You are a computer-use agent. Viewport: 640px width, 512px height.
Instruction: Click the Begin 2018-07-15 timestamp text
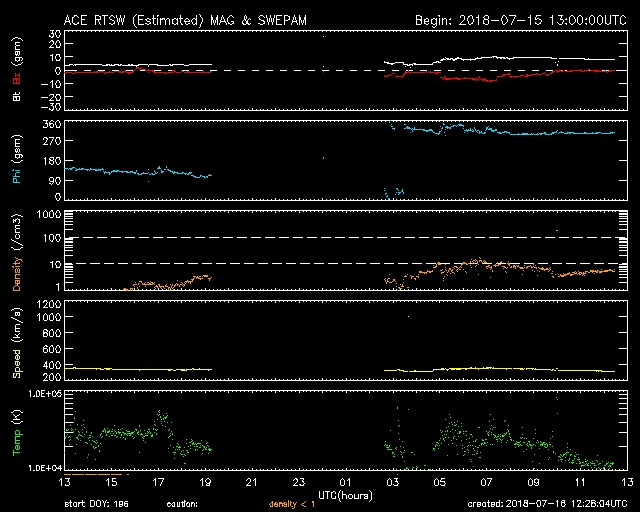[520, 19]
